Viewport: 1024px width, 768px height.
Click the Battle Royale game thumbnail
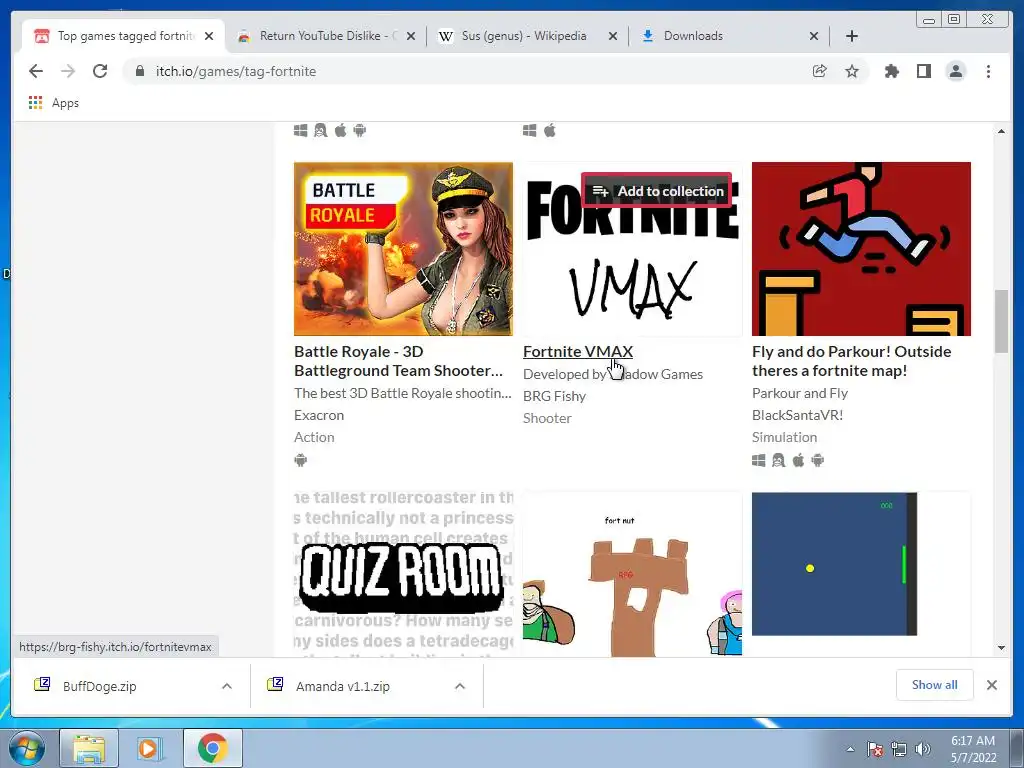404,249
